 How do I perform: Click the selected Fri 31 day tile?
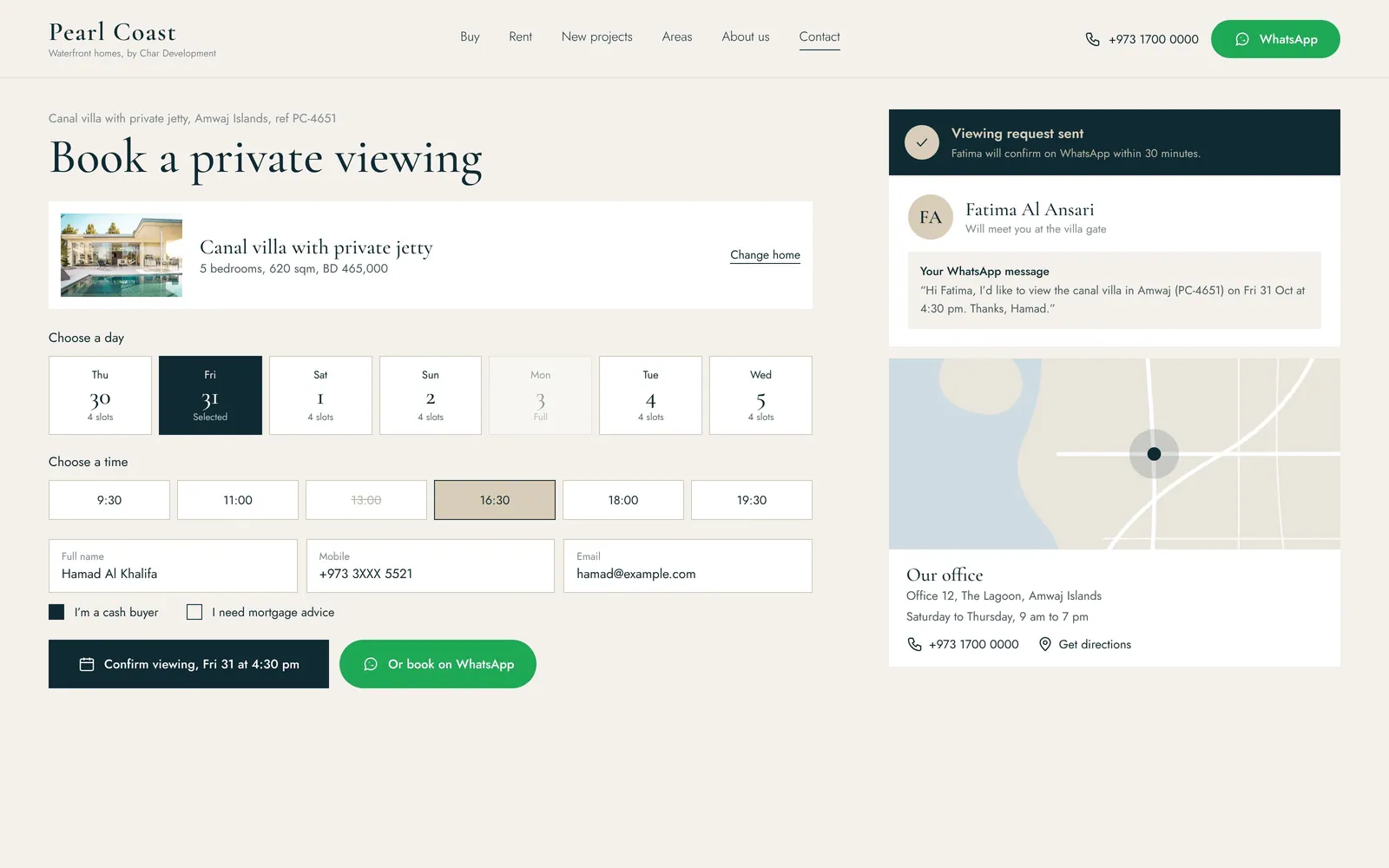(210, 395)
